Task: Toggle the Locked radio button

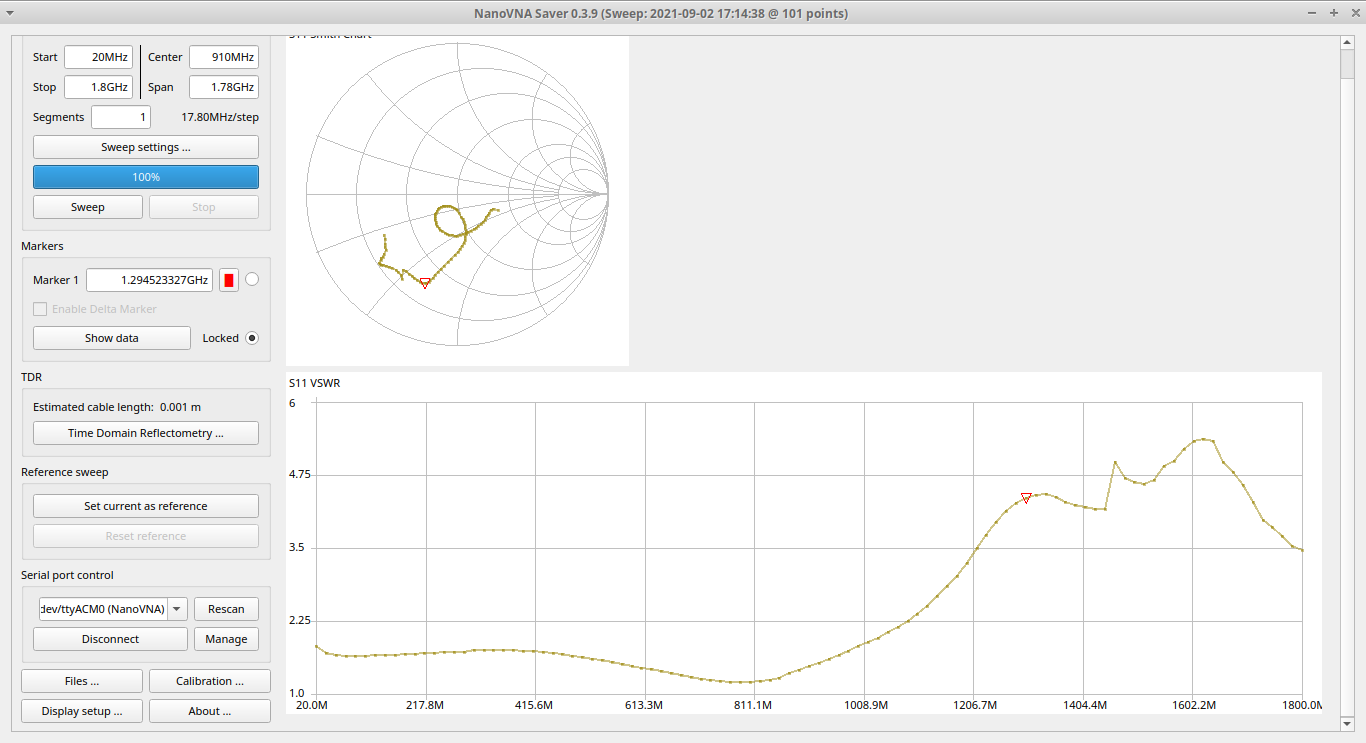Action: (x=252, y=338)
